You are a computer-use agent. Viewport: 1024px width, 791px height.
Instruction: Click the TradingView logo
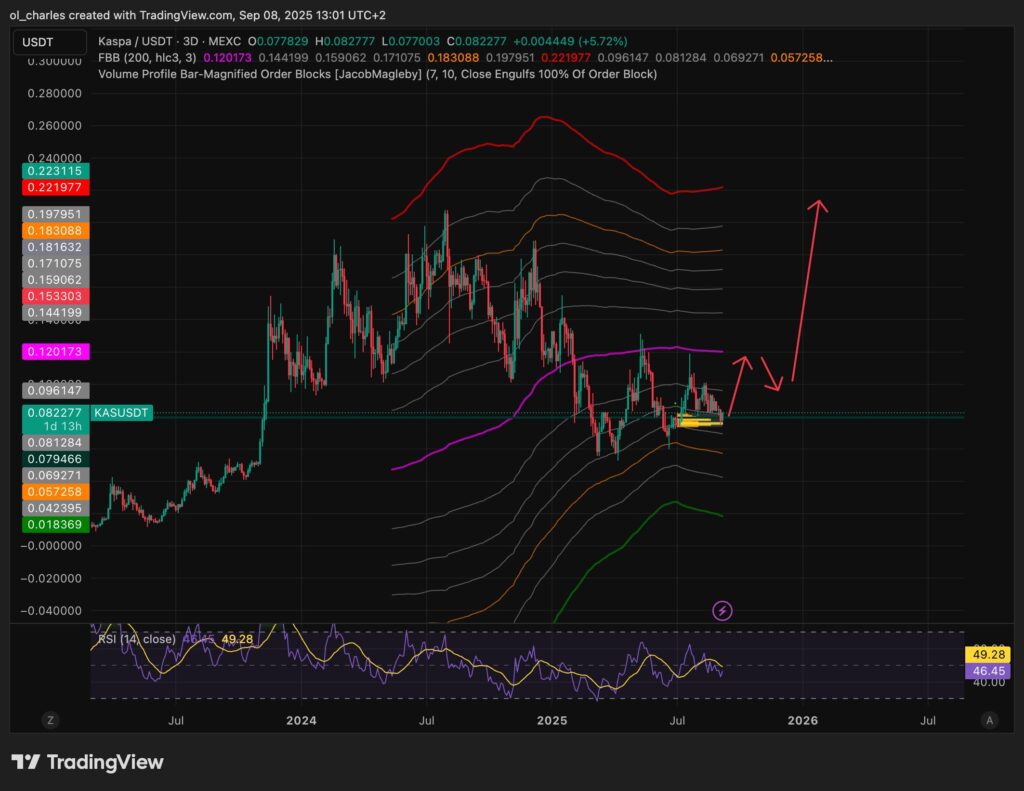coord(86,762)
